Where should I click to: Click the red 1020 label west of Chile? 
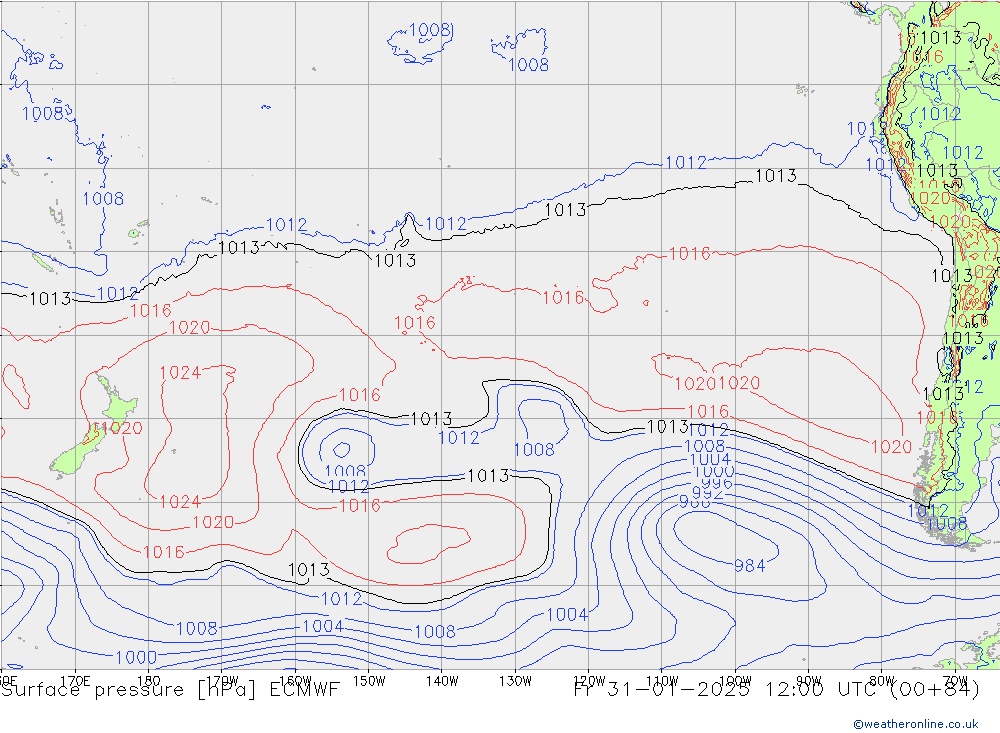[x=891, y=447]
